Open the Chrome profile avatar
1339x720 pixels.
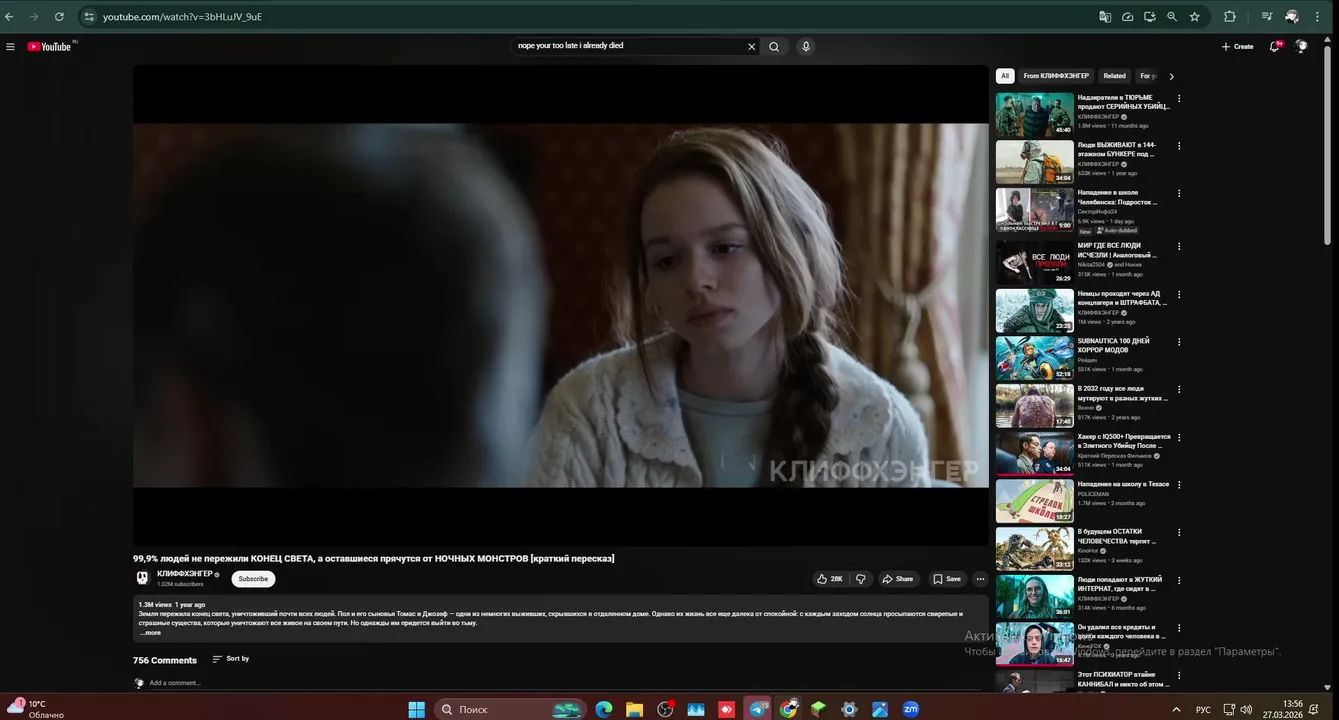click(x=1292, y=17)
